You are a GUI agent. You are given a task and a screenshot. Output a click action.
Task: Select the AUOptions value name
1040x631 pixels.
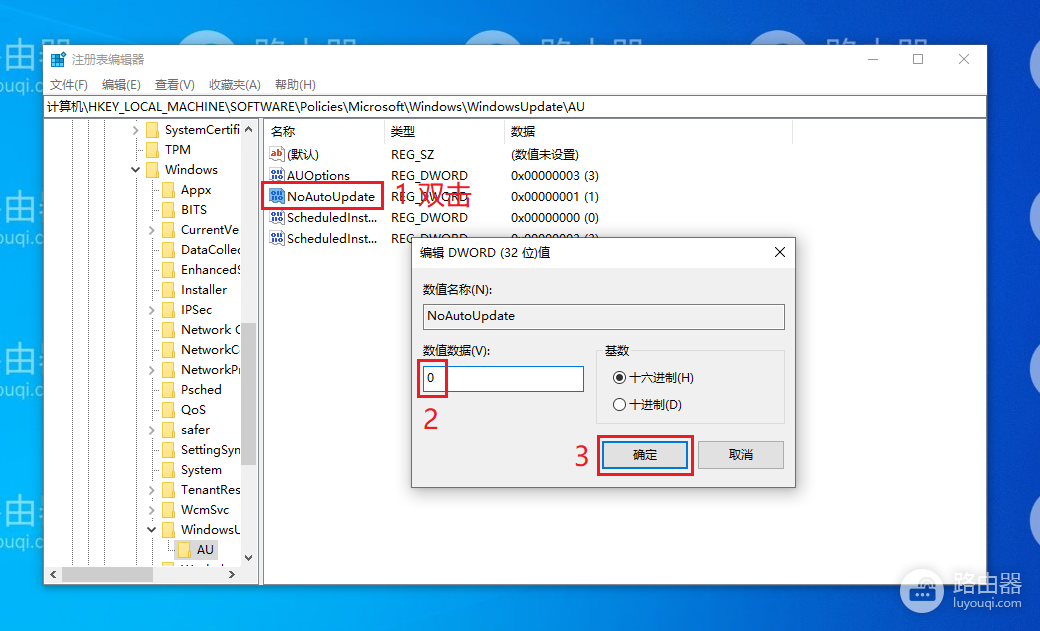point(318,175)
